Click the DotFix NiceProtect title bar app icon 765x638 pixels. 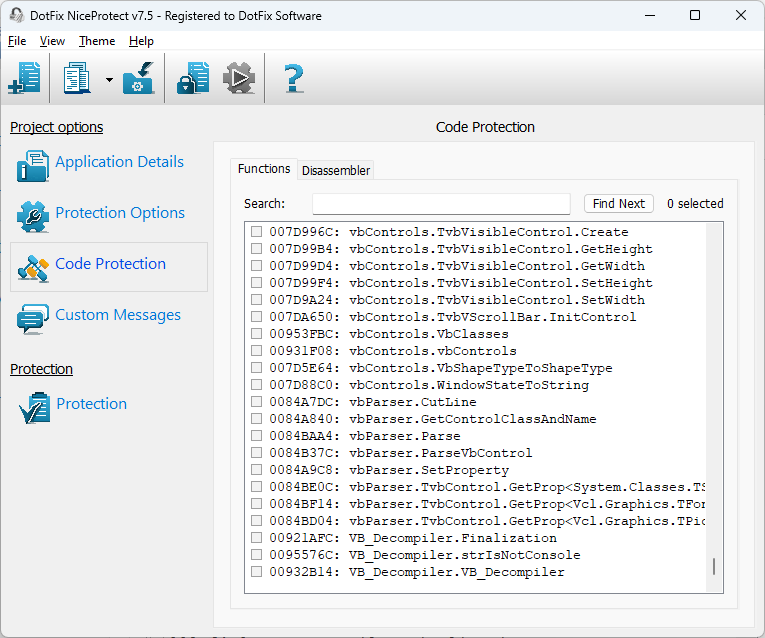pyautogui.click(x=17, y=15)
